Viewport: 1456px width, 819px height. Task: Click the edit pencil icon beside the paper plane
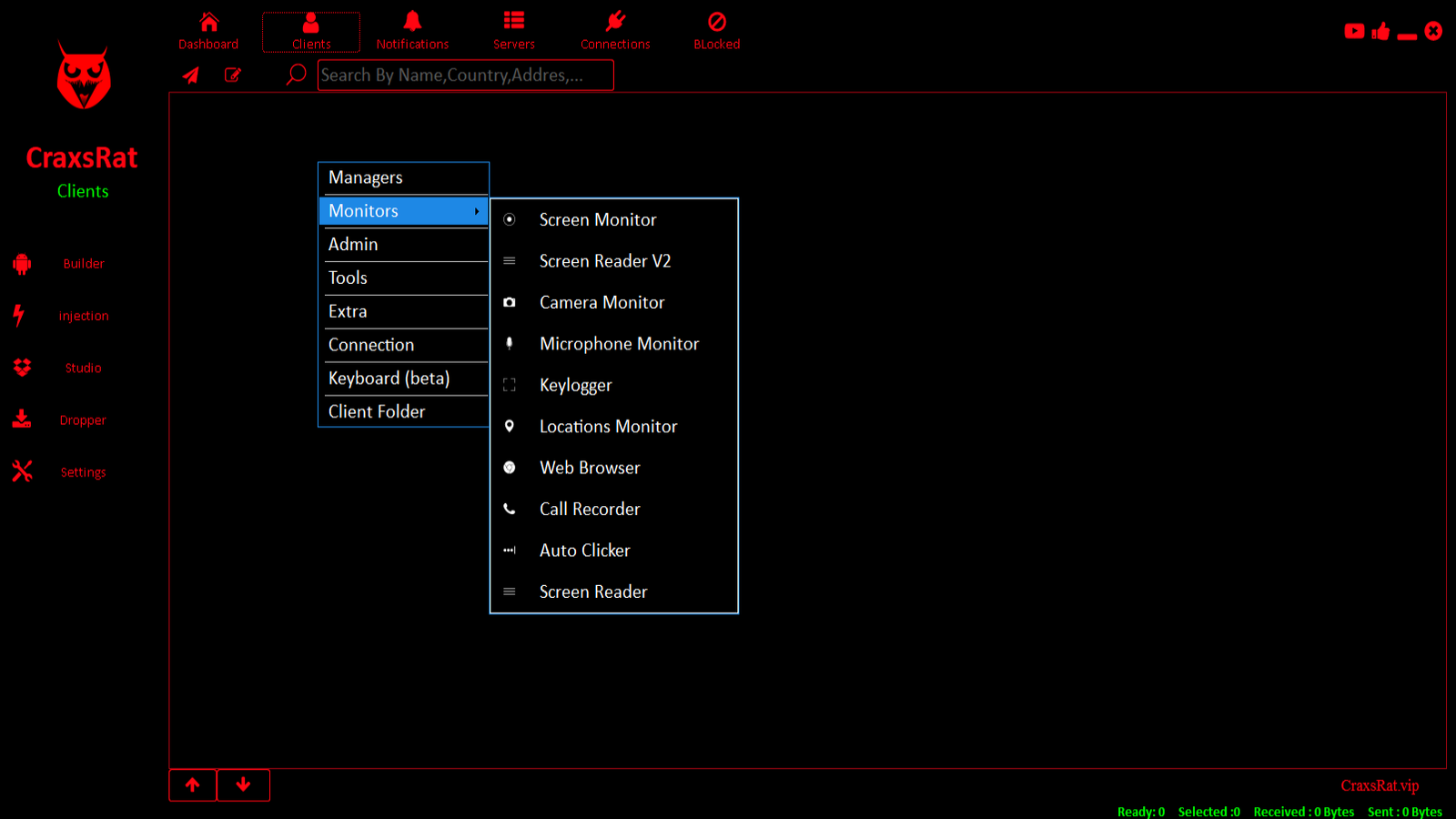[x=233, y=75]
